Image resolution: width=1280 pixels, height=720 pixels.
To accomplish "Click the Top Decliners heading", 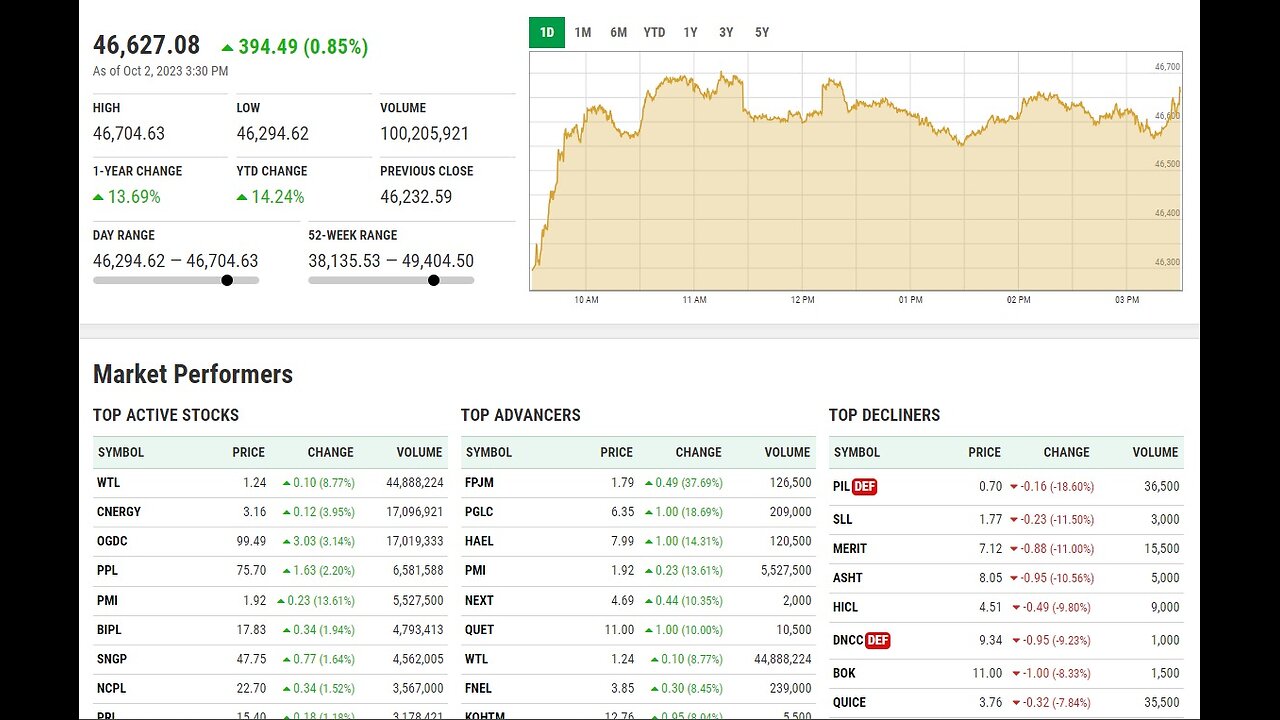I will pyautogui.click(x=885, y=415).
